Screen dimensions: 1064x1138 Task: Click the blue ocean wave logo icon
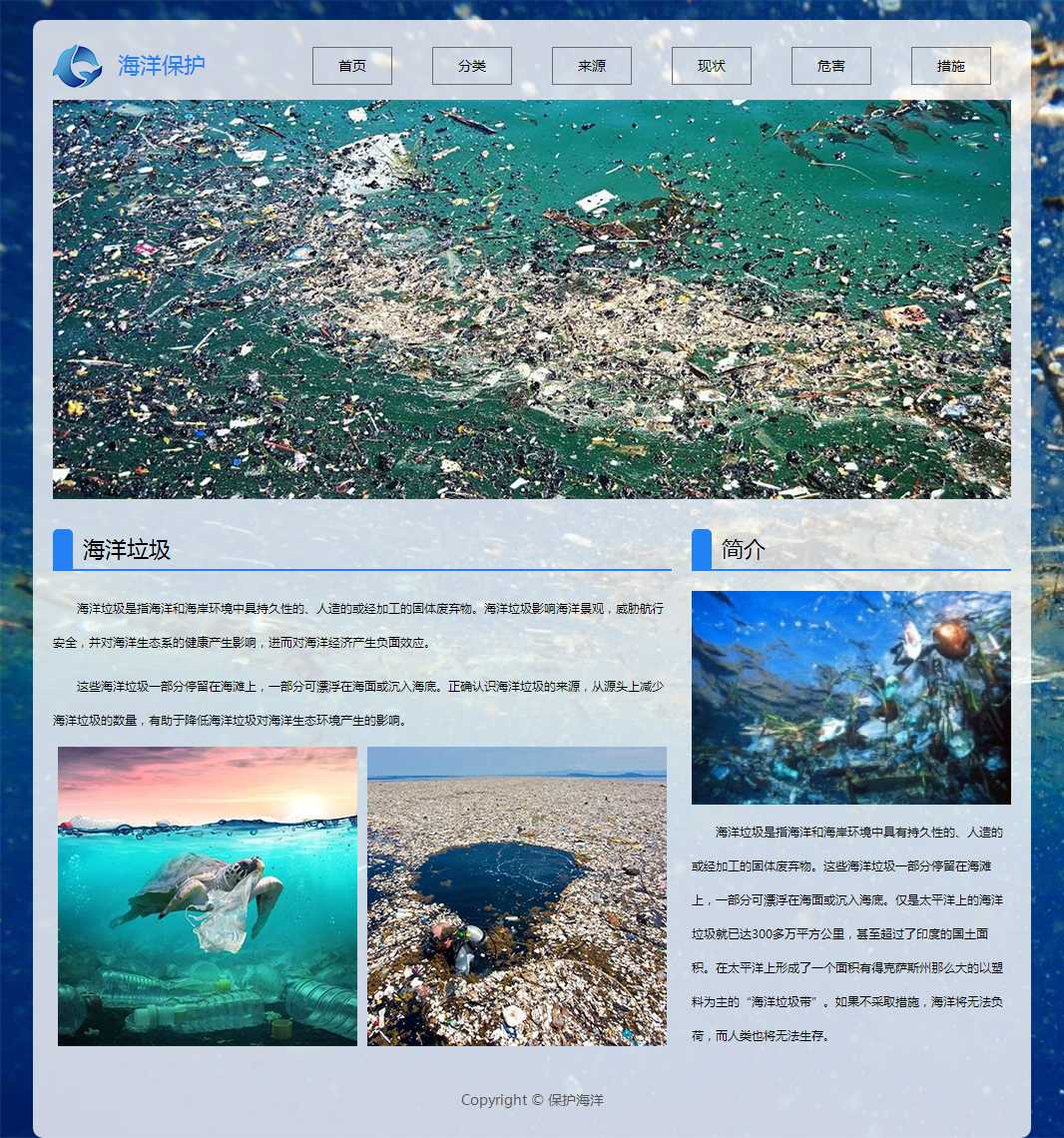pos(77,66)
